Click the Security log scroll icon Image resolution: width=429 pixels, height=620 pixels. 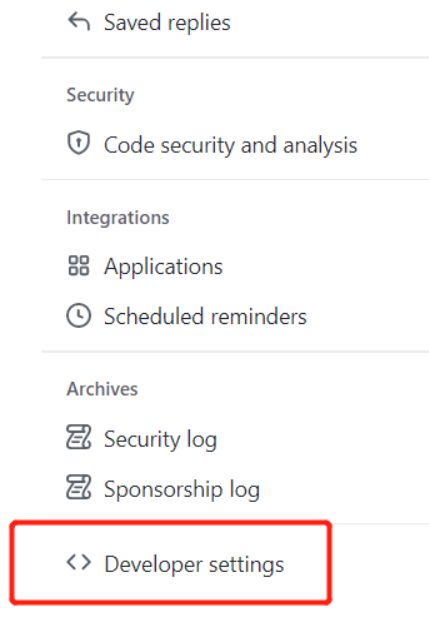[79, 437]
